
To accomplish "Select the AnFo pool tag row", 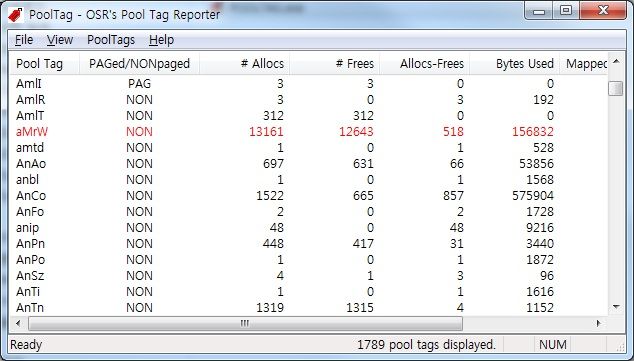I will click(309, 211).
